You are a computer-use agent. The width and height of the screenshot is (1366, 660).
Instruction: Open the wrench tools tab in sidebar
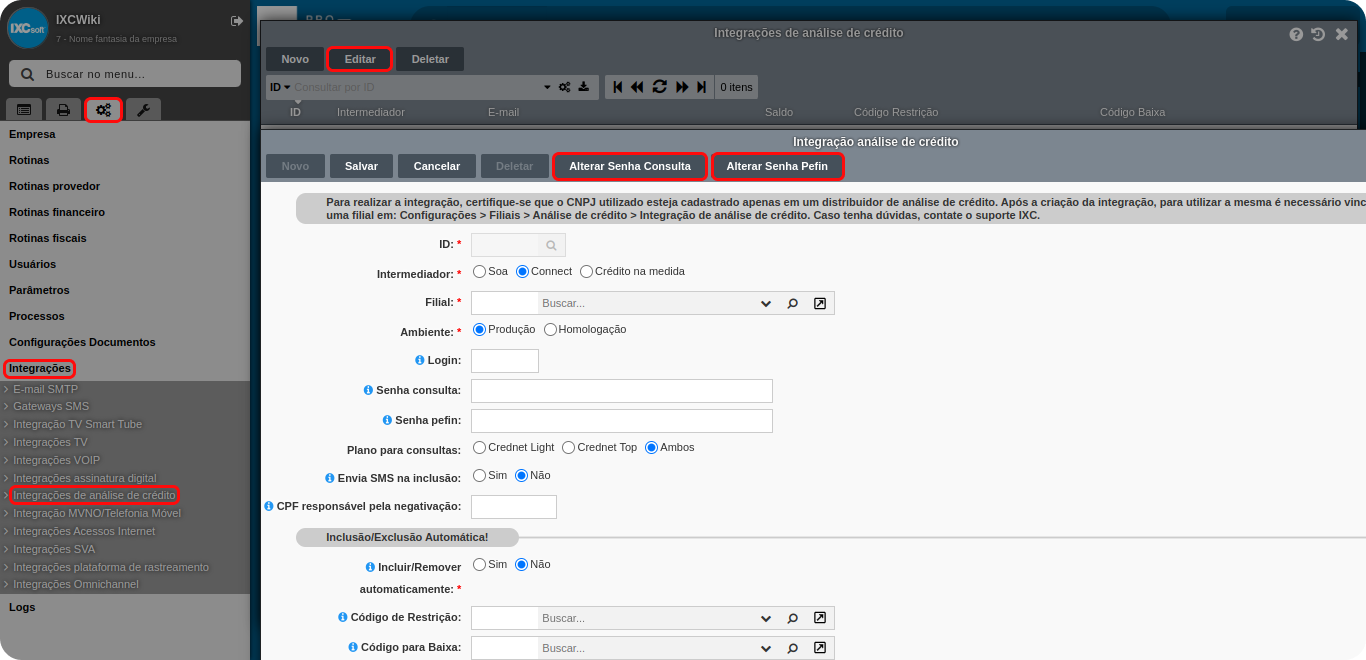click(143, 110)
